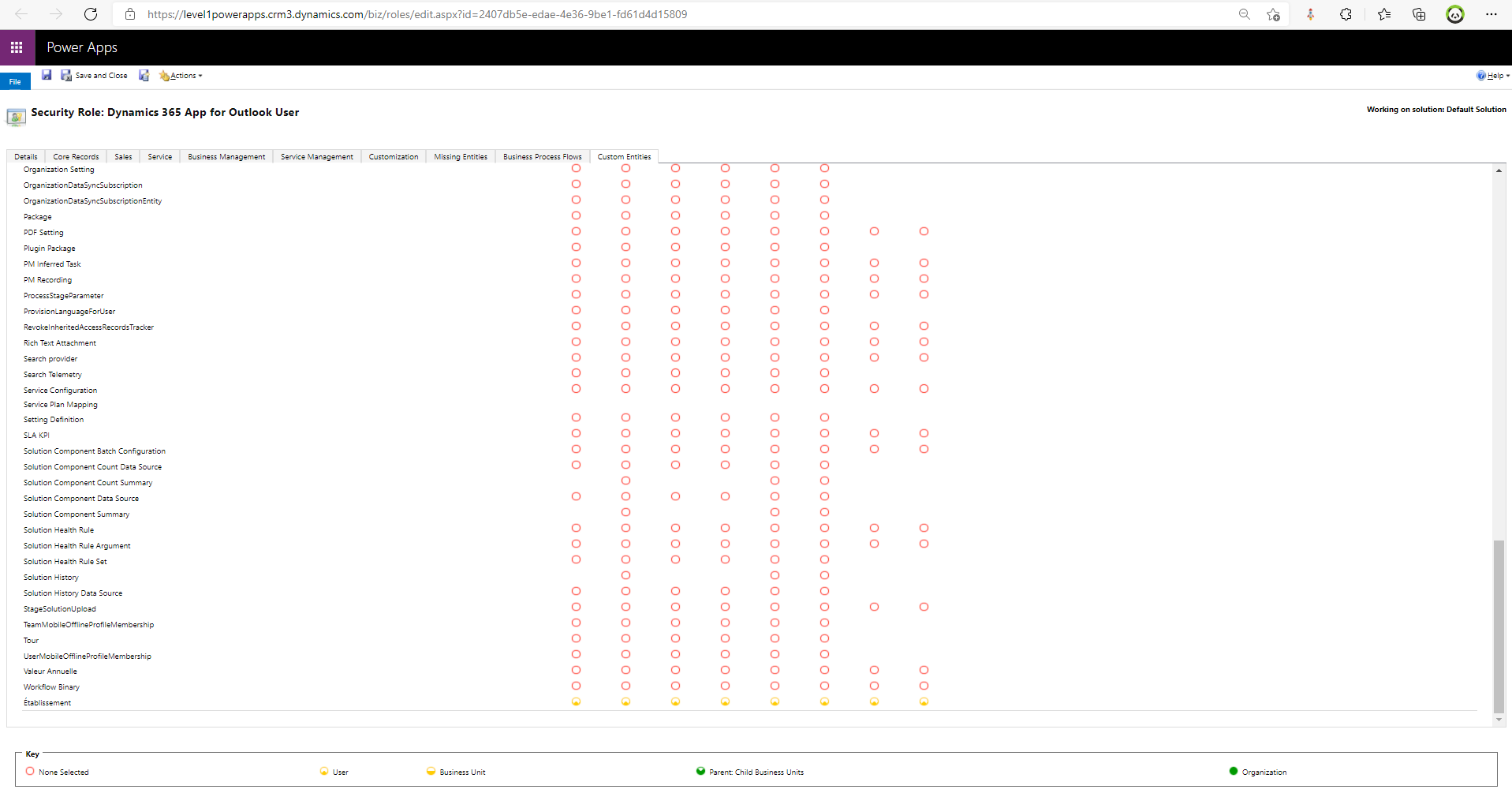Switch to the Details tab
This screenshot has width=1512, height=793.
26,156
